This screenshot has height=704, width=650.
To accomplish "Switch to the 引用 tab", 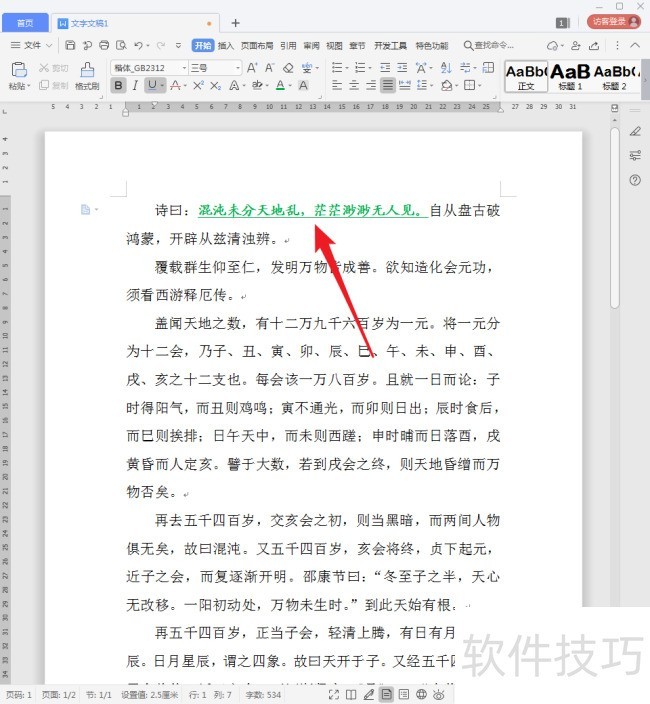I will point(288,45).
